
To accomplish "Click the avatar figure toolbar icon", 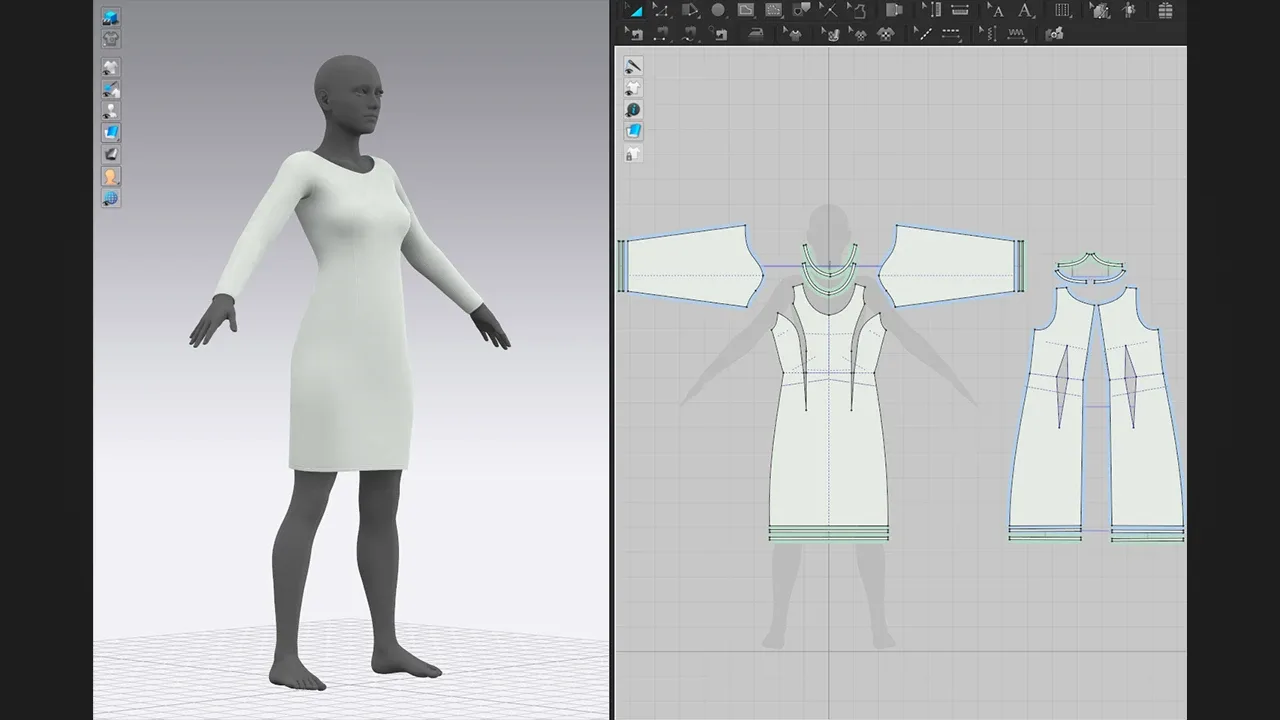I will [1129, 10].
